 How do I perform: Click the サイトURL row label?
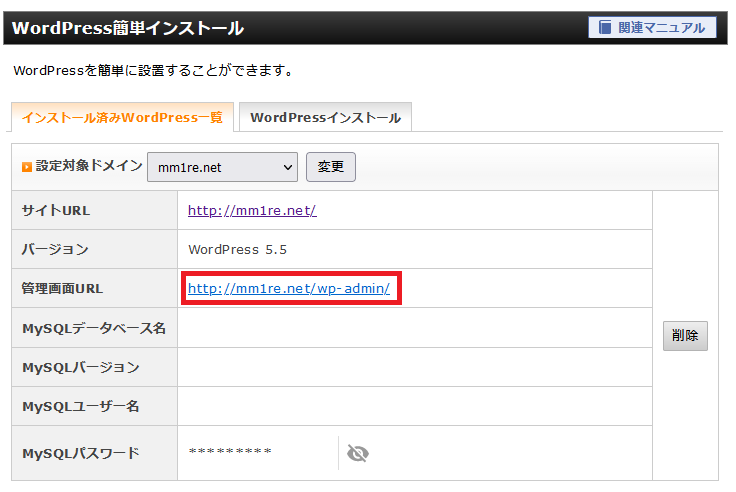56,210
